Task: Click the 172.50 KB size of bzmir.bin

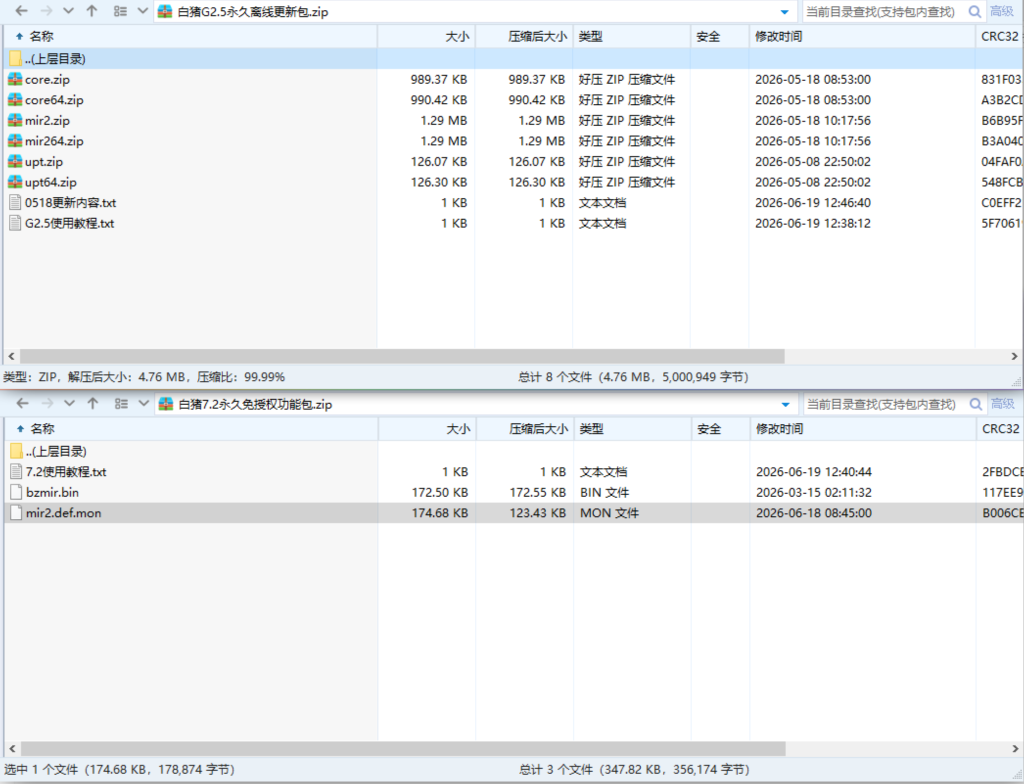Action: pos(440,493)
